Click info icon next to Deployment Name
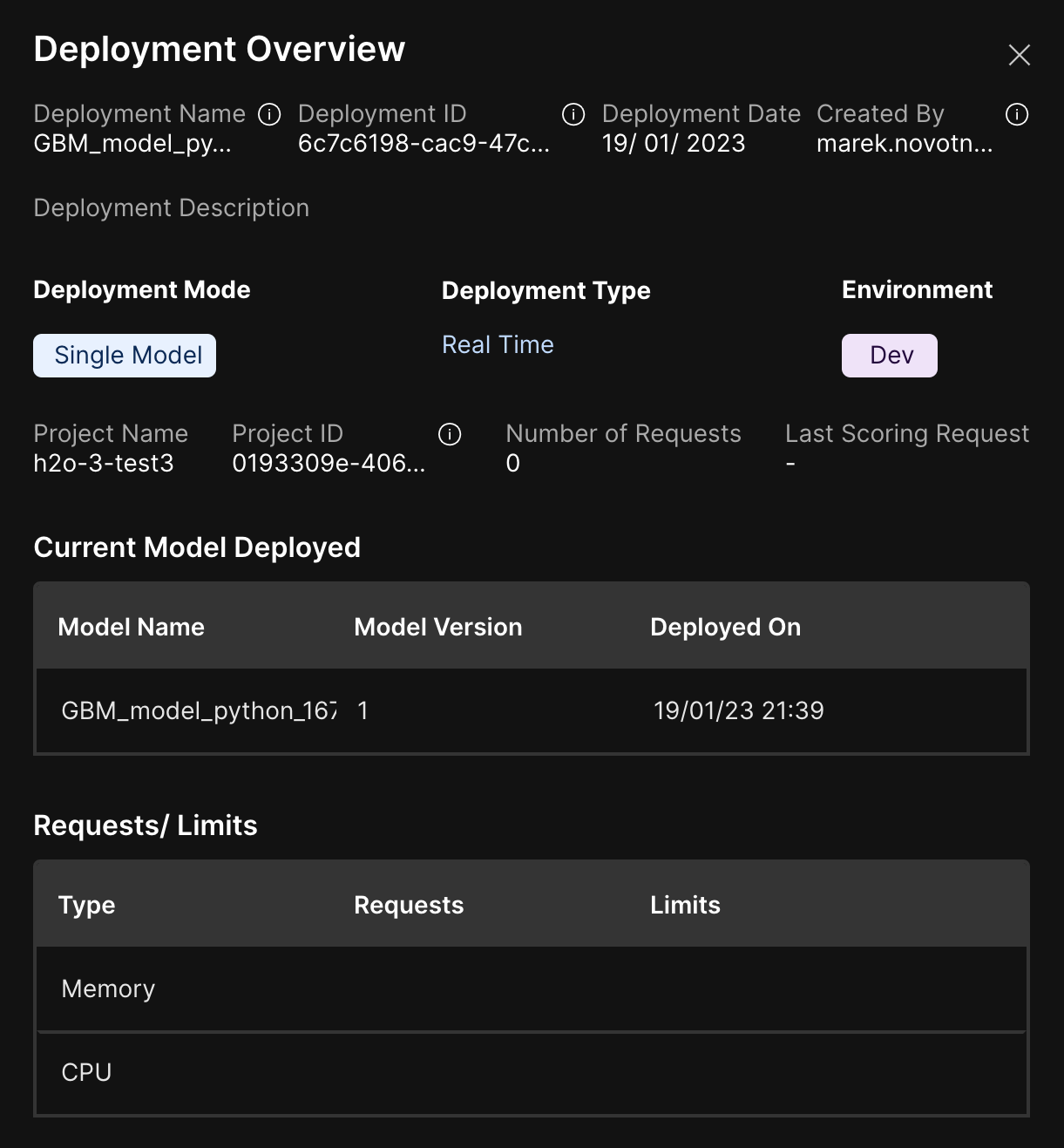1064x1148 pixels. tap(270, 114)
